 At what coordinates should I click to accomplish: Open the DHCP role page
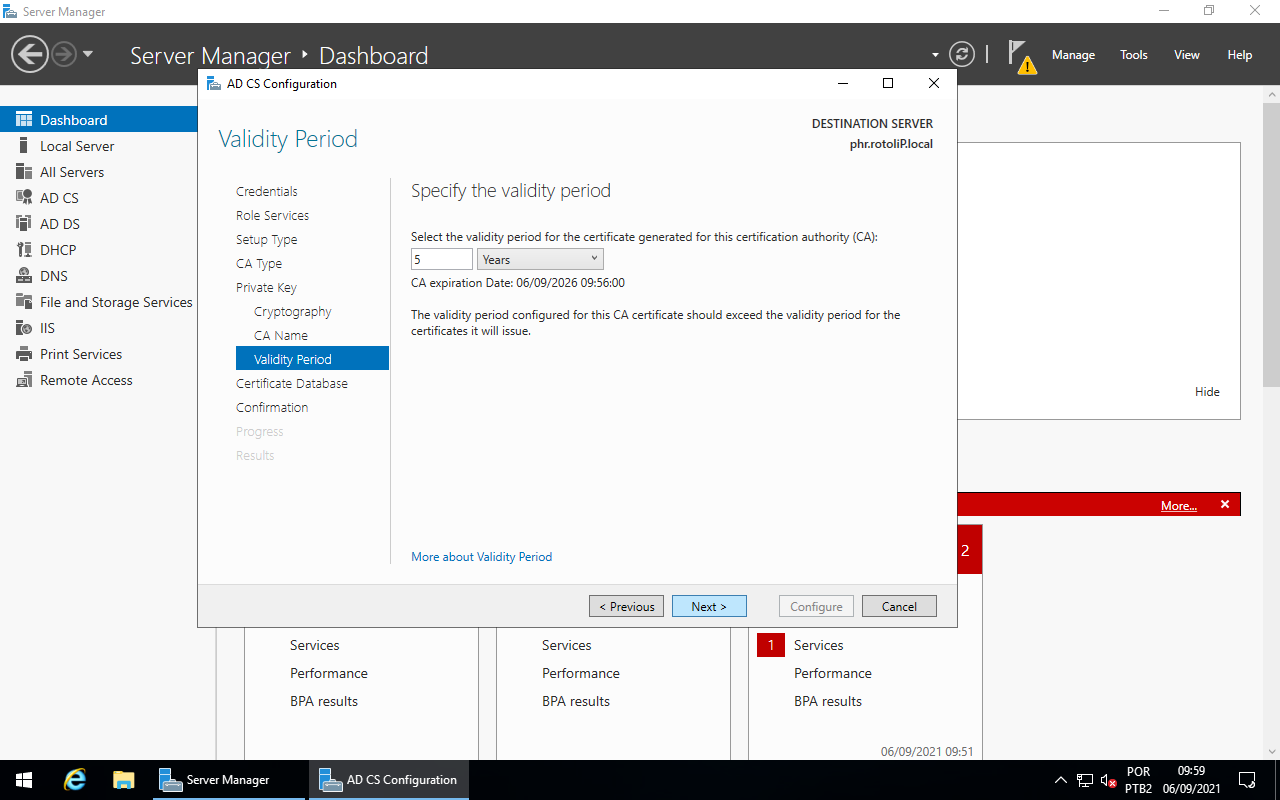(57, 249)
